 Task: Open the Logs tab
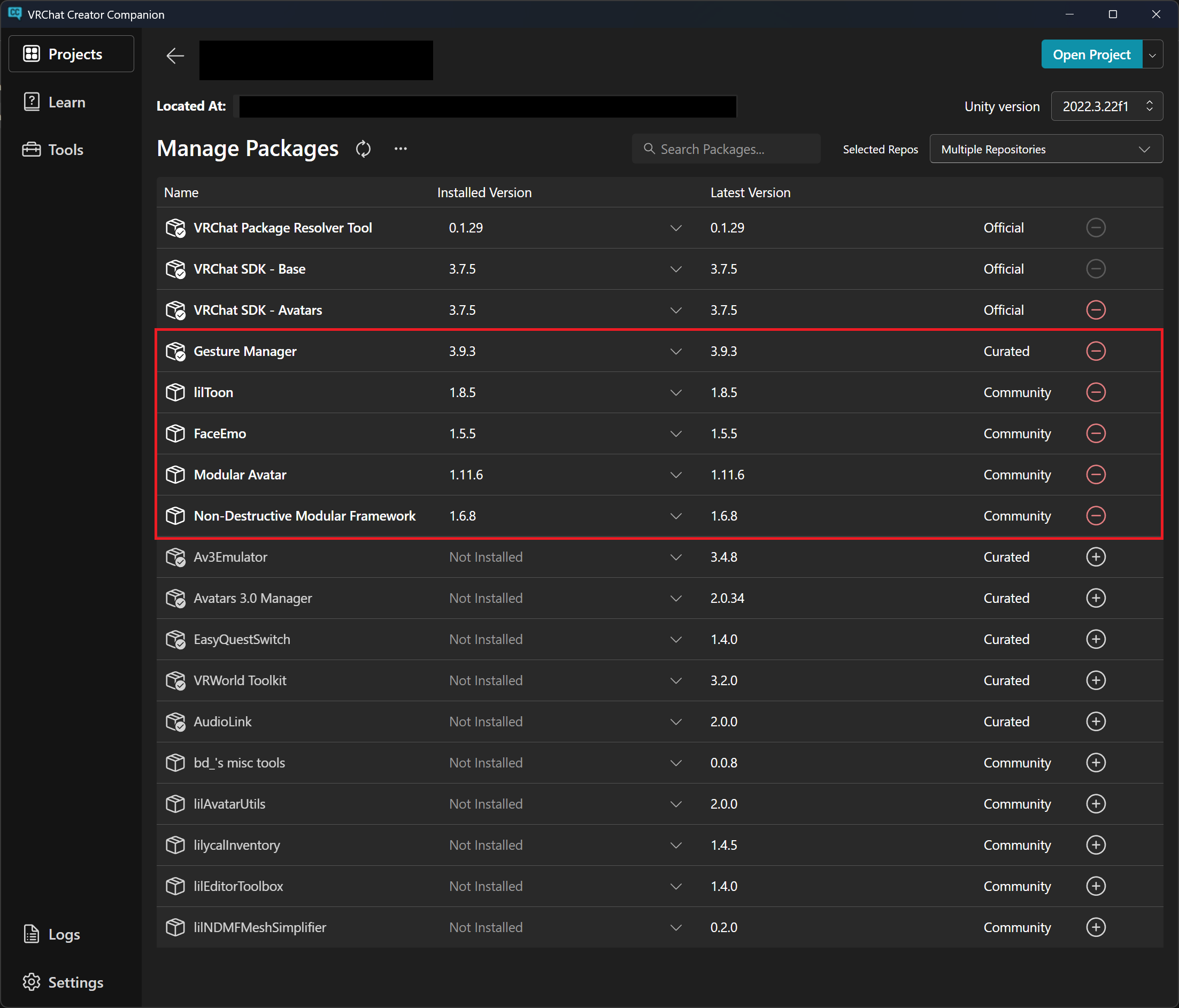(71, 934)
